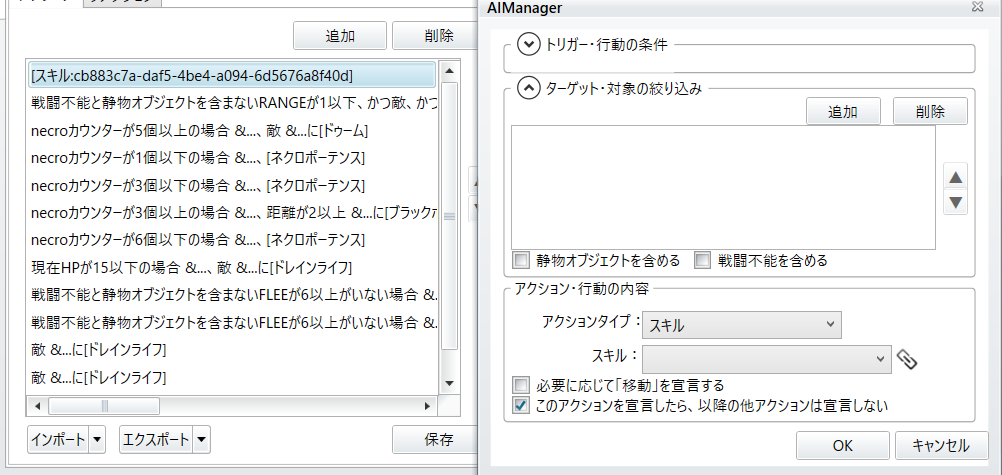Click the link icon beside the skill dropdown
Viewport: 1002px width, 475px height.
pyautogui.click(x=906, y=359)
